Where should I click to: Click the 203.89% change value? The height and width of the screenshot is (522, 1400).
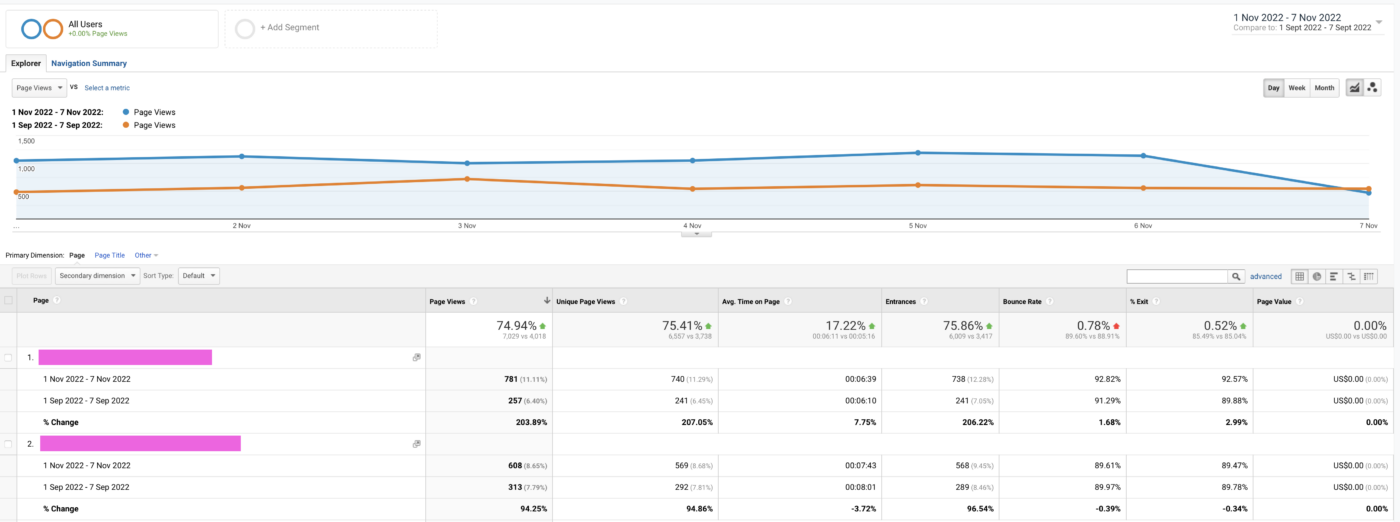(530, 422)
